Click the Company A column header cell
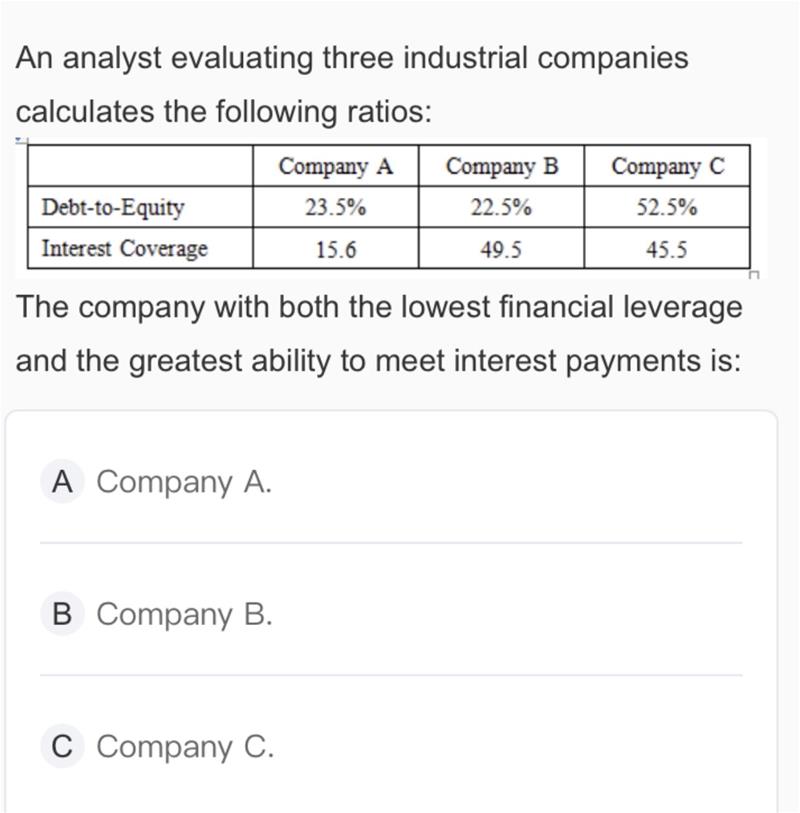 coord(335,166)
